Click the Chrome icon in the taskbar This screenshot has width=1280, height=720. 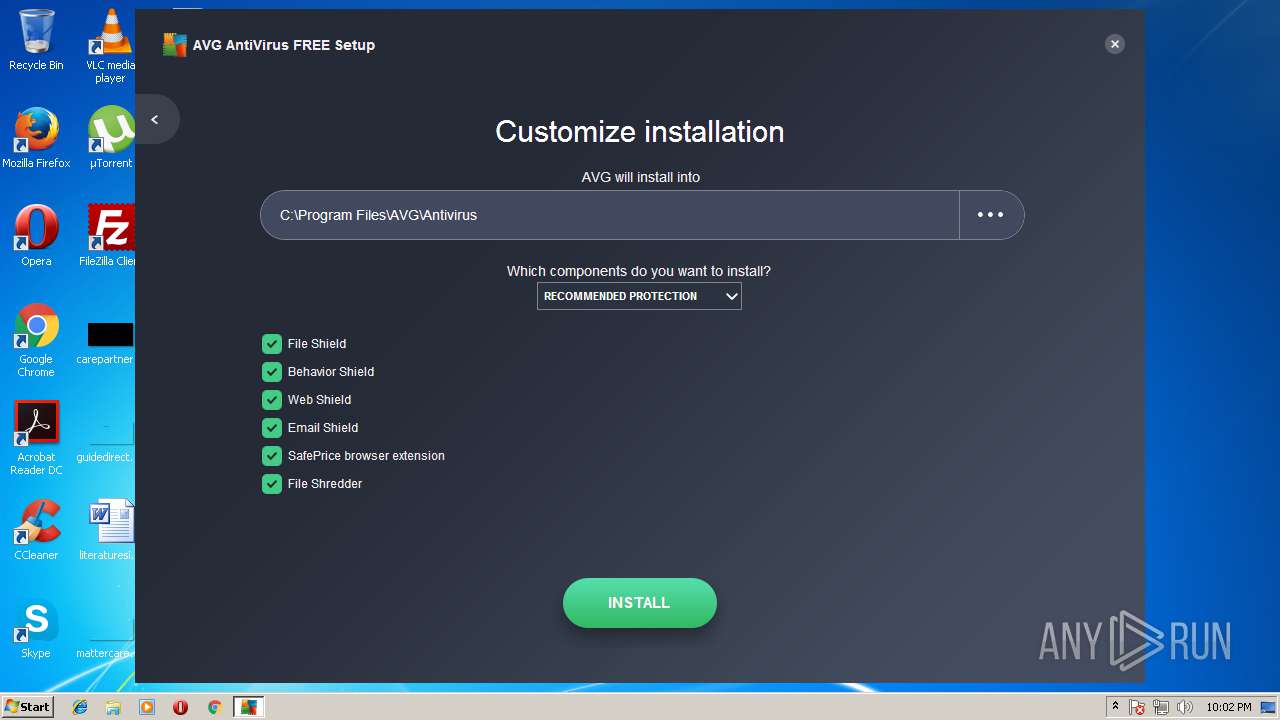214,707
